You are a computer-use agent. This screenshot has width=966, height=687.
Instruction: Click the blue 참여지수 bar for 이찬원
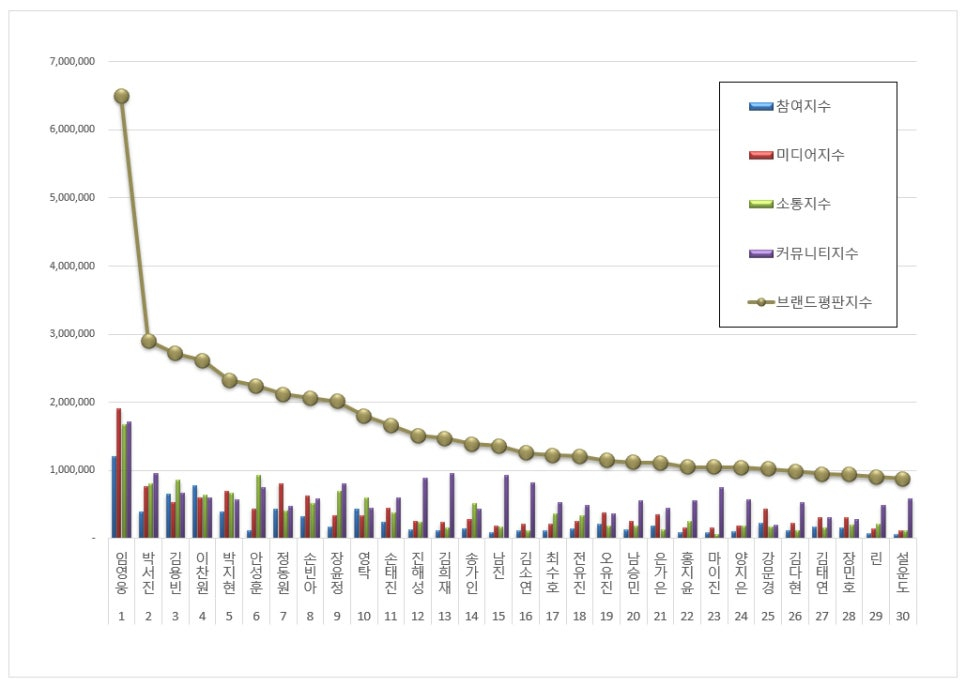[195, 511]
